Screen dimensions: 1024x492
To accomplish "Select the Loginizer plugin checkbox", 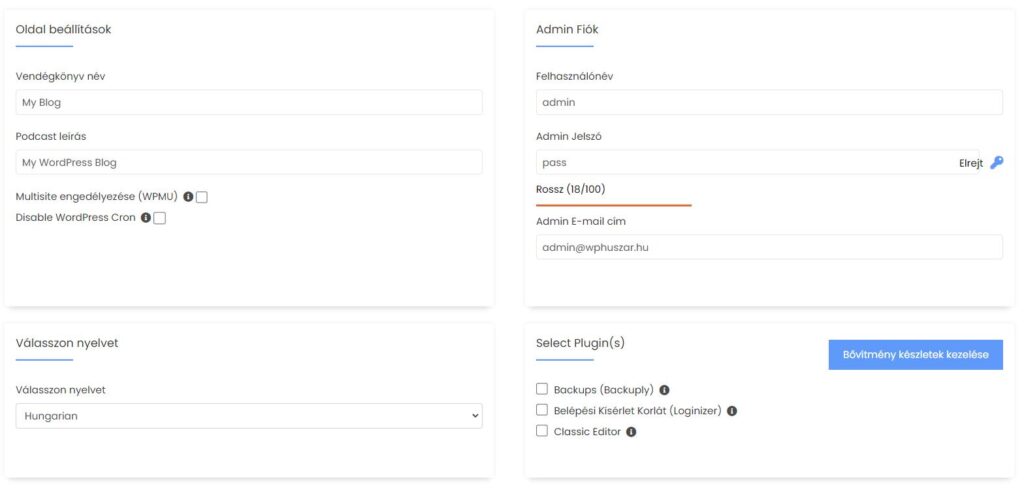I will point(542,410).
